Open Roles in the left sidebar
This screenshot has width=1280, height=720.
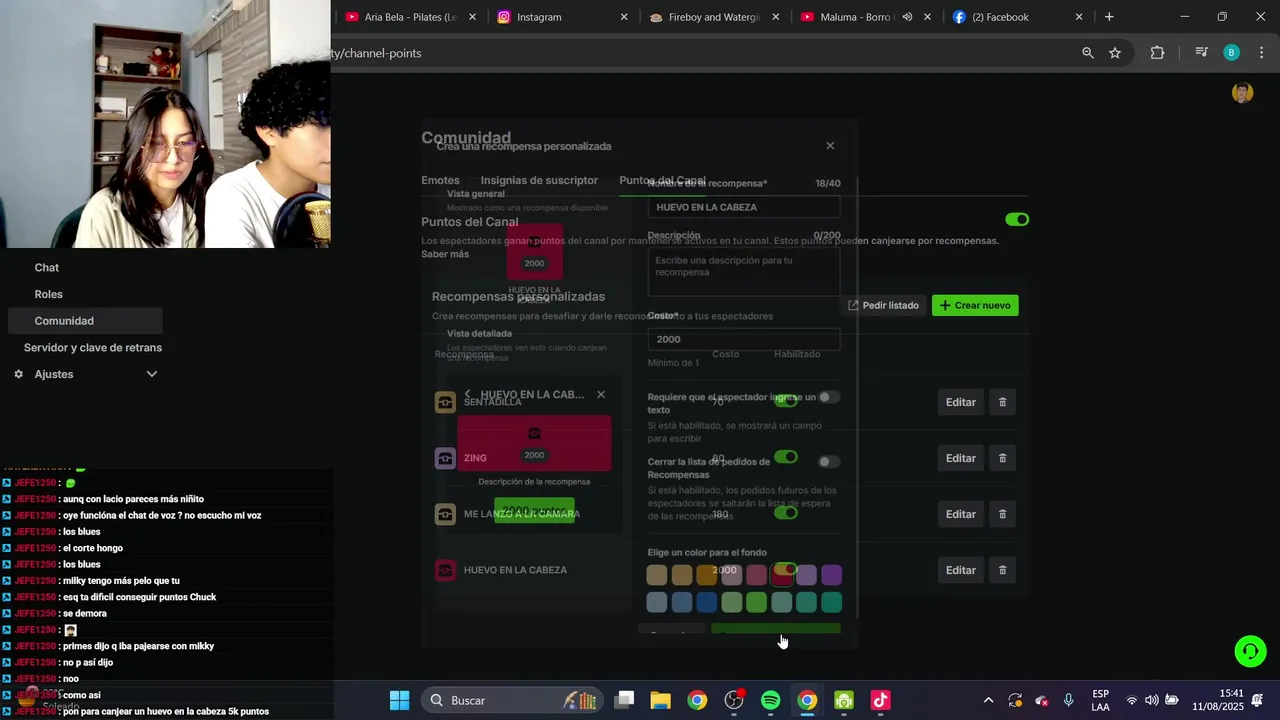pyautogui.click(x=49, y=294)
